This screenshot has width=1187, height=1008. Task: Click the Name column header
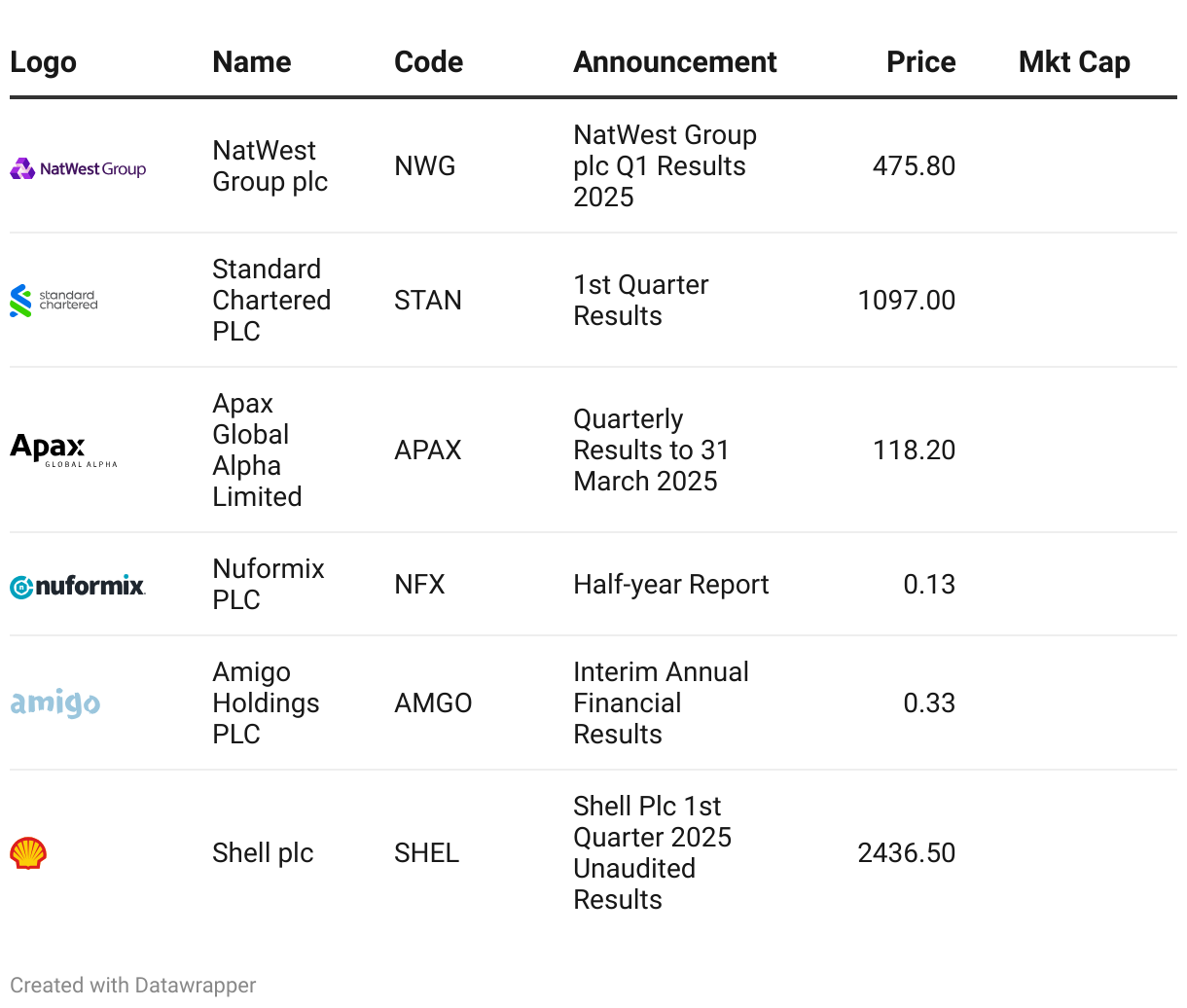[x=252, y=62]
